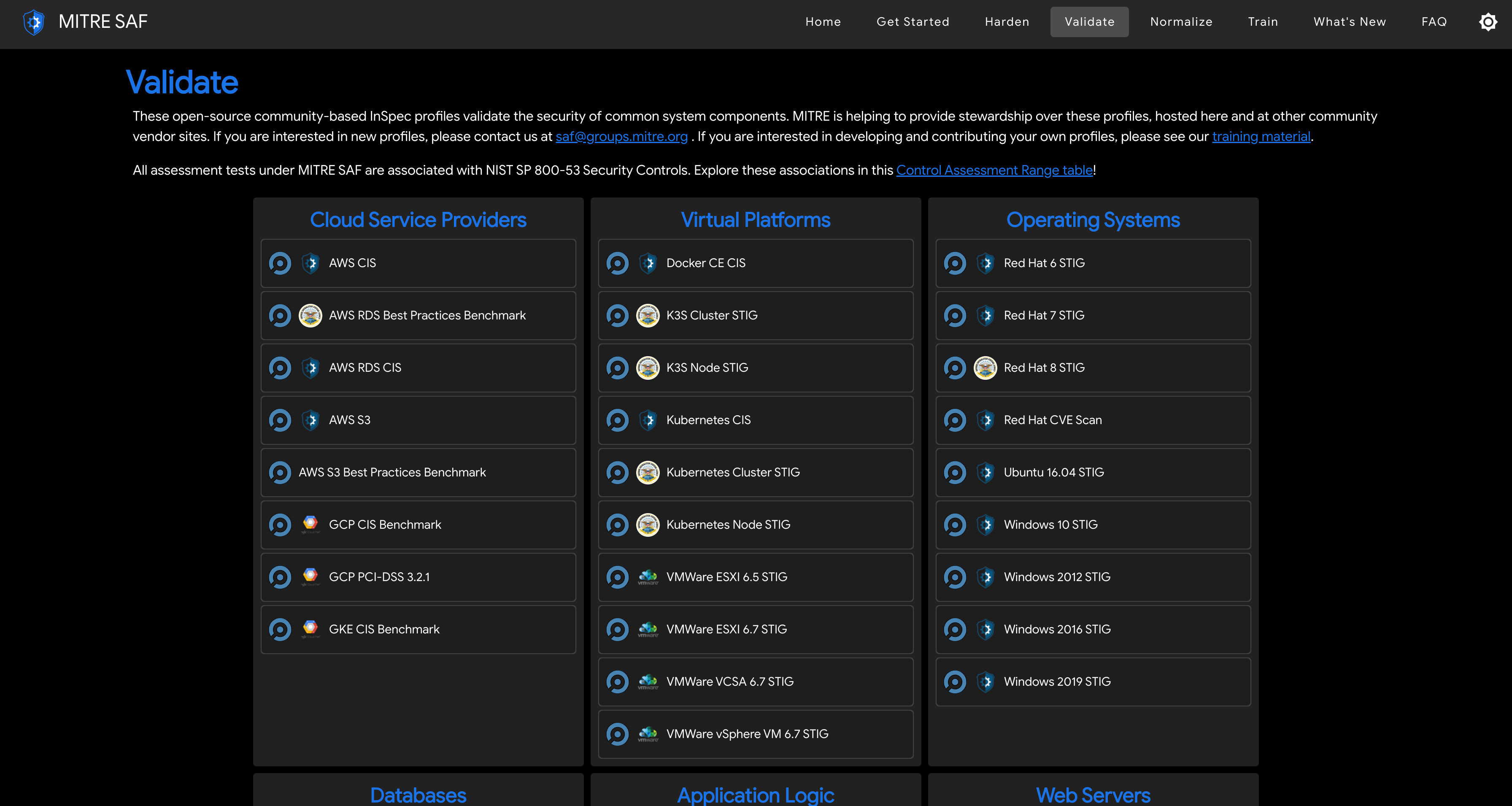Open the Train nav item
The image size is (1512, 806).
coord(1263,22)
